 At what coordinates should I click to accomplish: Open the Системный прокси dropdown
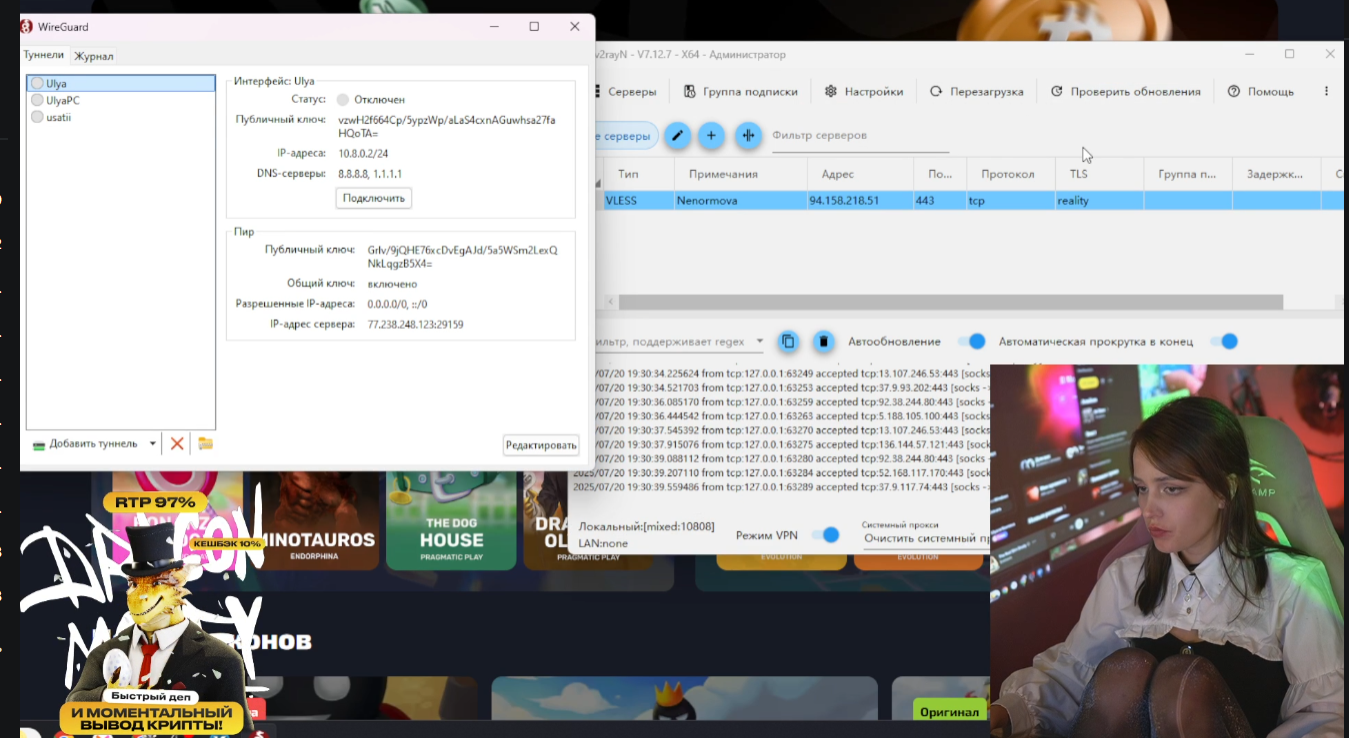pyautogui.click(x=926, y=537)
